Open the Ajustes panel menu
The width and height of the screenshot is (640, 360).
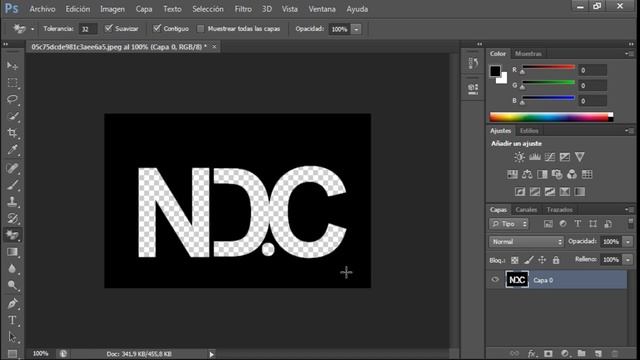pyautogui.click(x=629, y=131)
